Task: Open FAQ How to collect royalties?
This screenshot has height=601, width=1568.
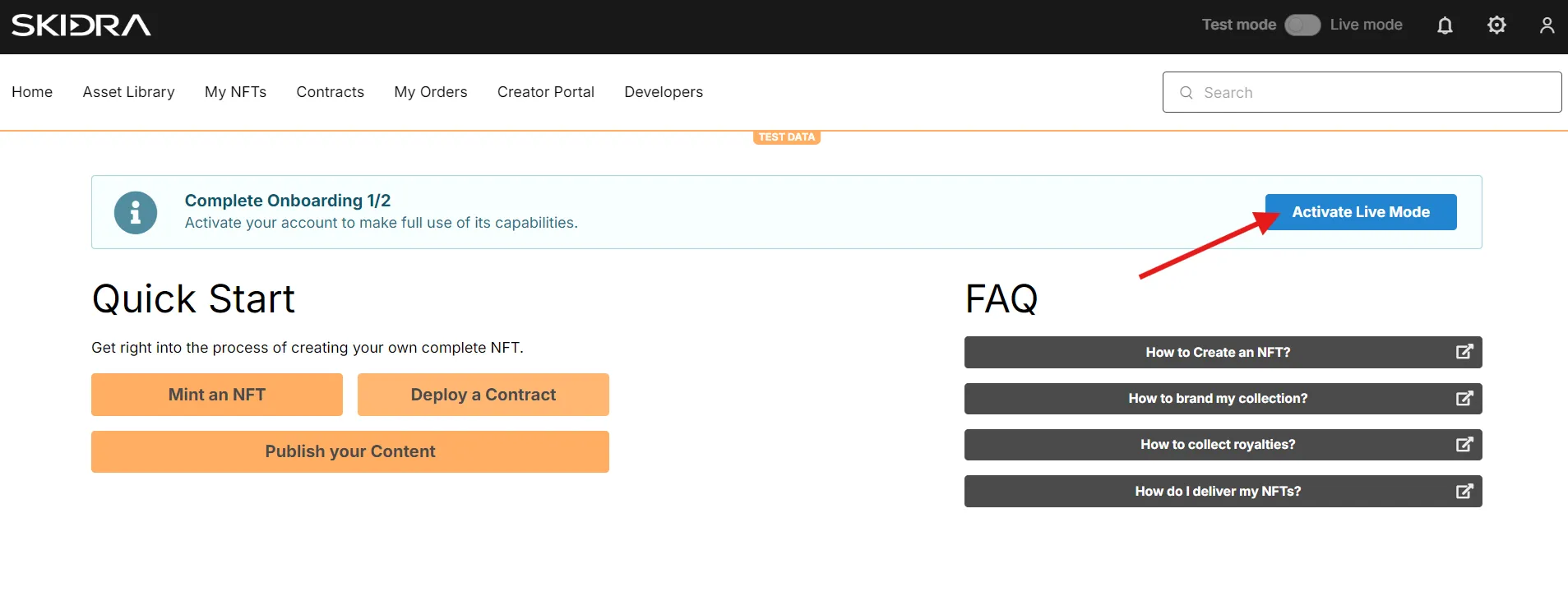Action: pos(1223,445)
